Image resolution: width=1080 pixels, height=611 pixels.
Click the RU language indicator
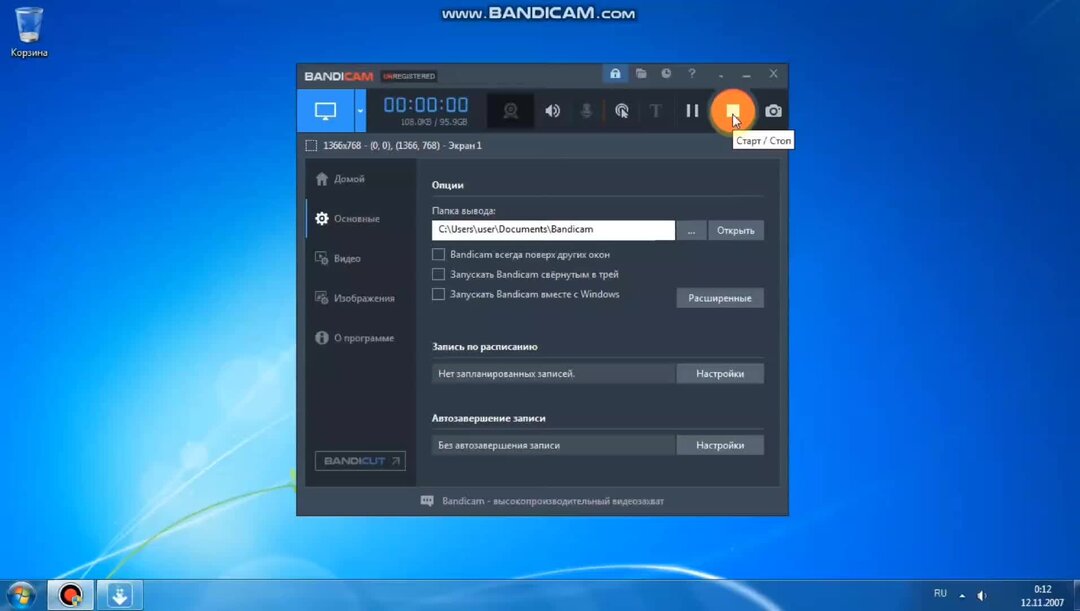[x=940, y=593]
